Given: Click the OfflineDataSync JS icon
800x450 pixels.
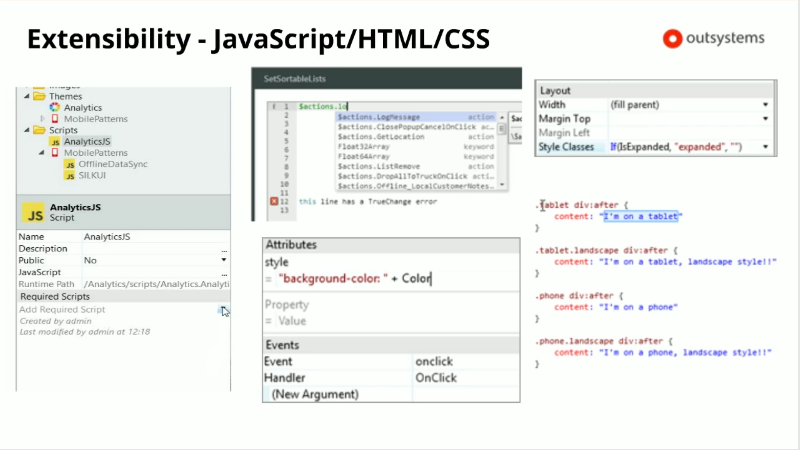Looking at the screenshot, I should pos(70,164).
